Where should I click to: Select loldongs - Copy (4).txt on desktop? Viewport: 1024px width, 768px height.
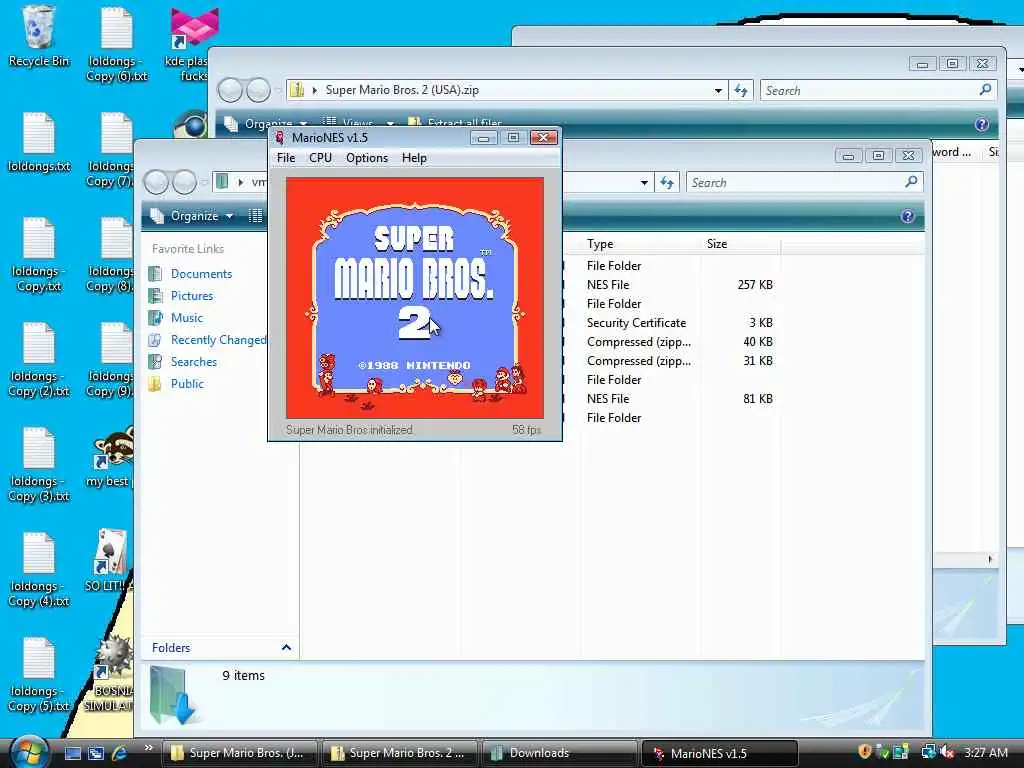tap(39, 570)
